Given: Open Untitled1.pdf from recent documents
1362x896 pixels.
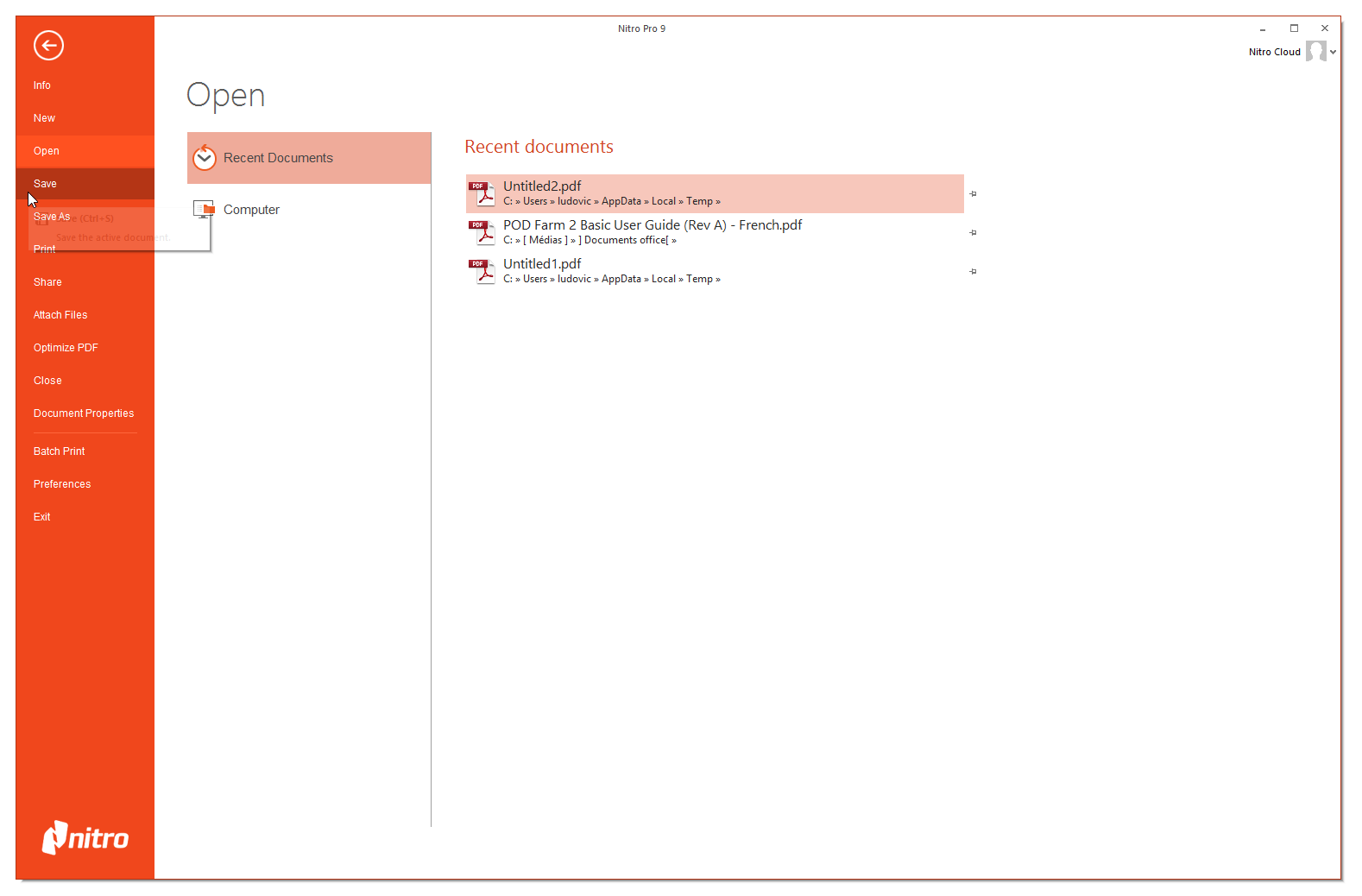Looking at the screenshot, I should point(715,271).
